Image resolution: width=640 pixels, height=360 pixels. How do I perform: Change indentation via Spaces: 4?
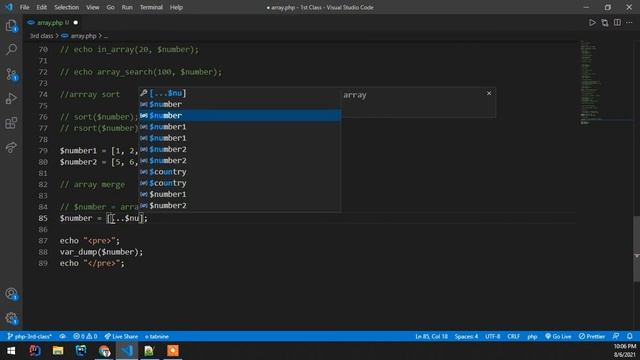pyautogui.click(x=466, y=336)
